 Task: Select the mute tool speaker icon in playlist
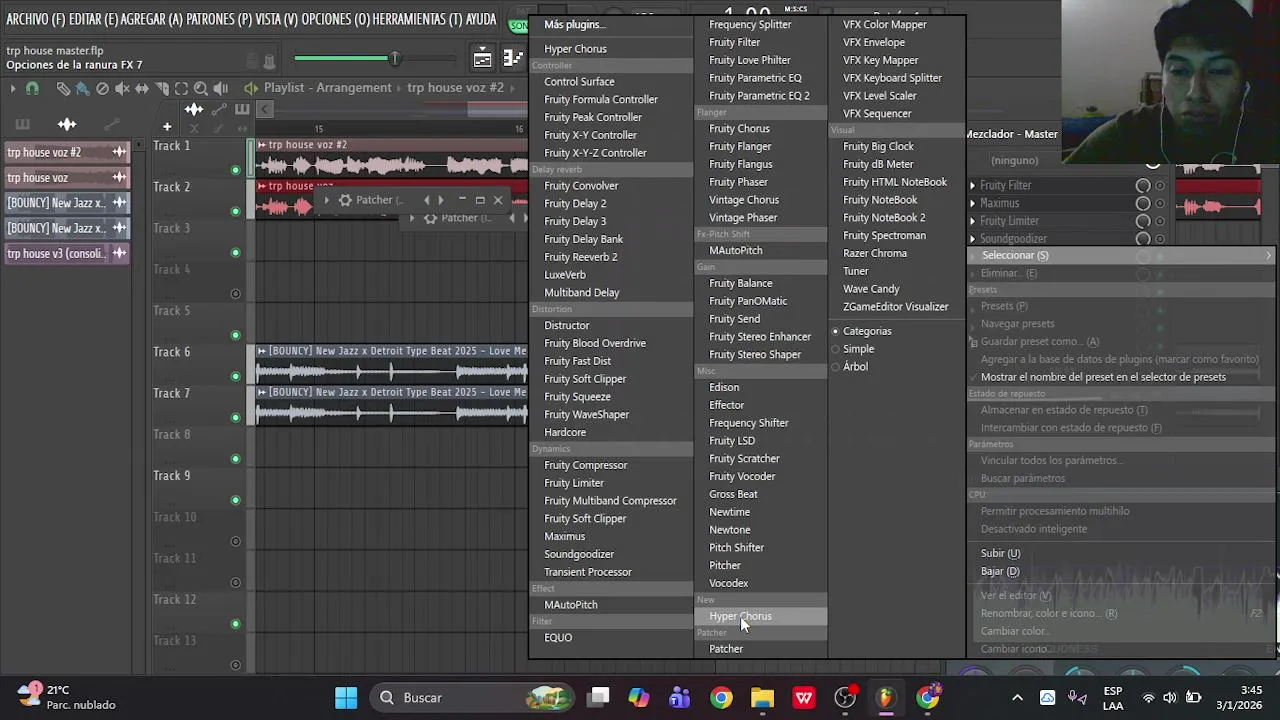click(x=122, y=88)
